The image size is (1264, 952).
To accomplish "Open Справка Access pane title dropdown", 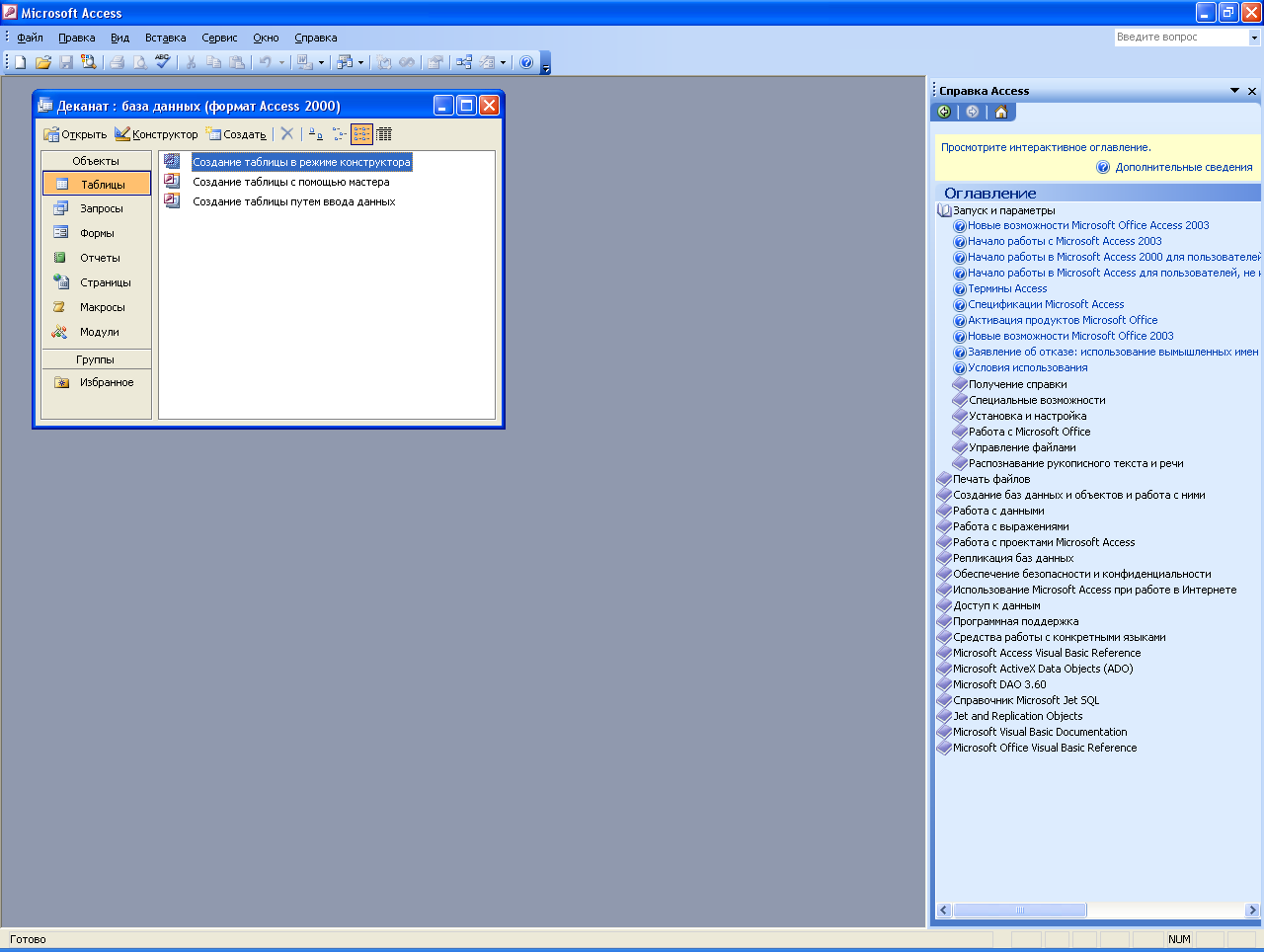I will coord(1234,91).
